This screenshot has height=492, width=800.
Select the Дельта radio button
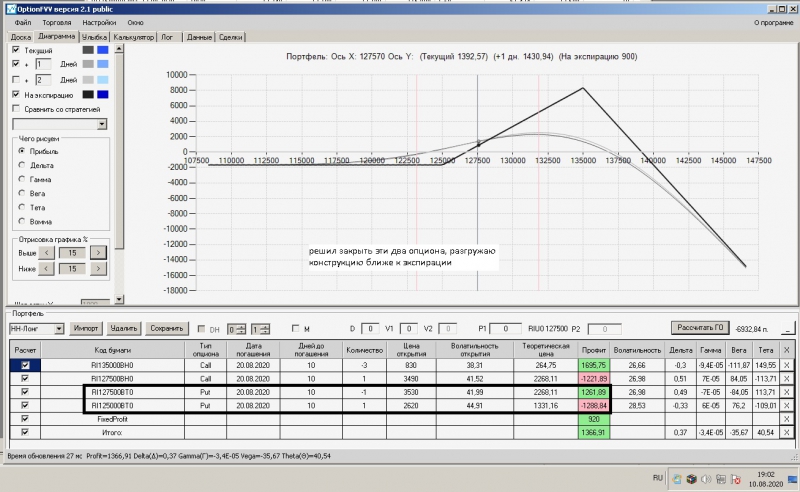click(x=21, y=165)
